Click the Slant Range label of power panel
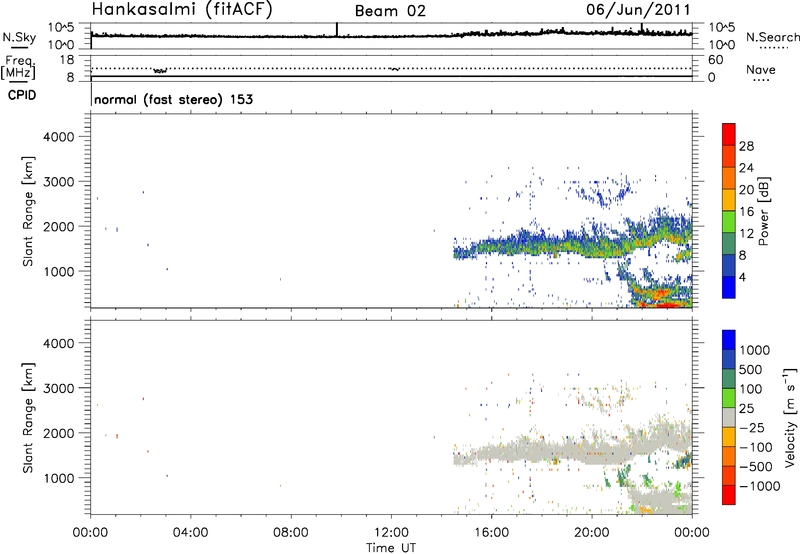This screenshot has height=554, width=800. pos(28,211)
